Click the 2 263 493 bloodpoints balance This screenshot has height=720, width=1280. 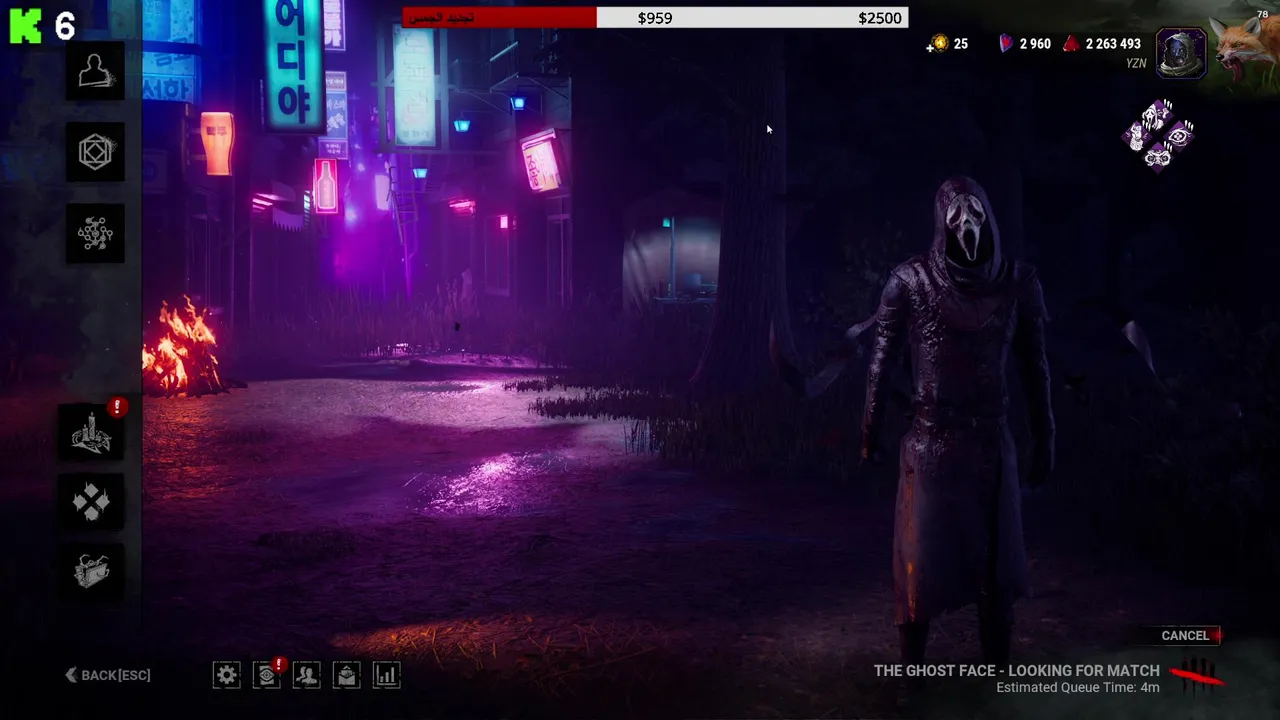tap(1113, 44)
